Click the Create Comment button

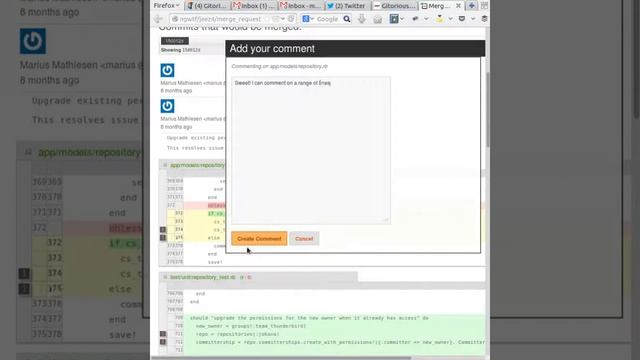tap(259, 238)
